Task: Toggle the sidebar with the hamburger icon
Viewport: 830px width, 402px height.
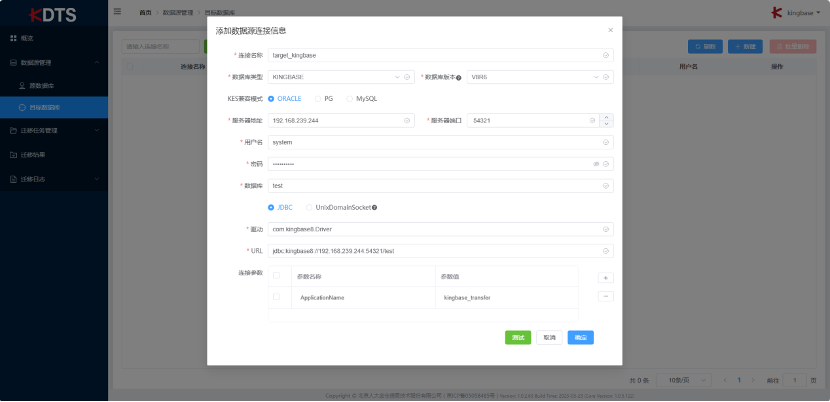Action: coord(117,11)
